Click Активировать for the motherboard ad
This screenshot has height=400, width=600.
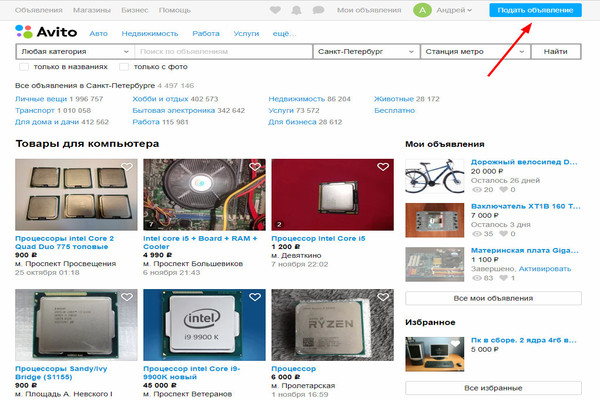coord(545,269)
